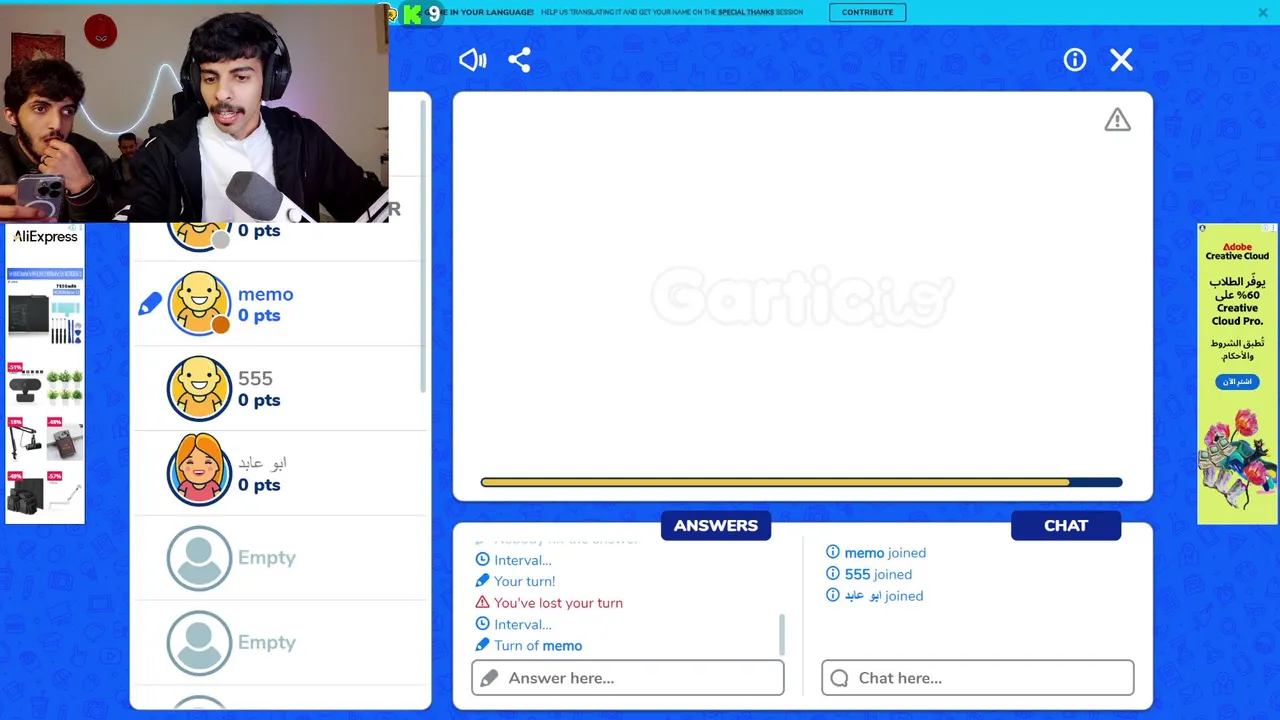Switch to the ANSWERS tab
Image resolution: width=1280 pixels, height=720 pixels.
(x=716, y=525)
